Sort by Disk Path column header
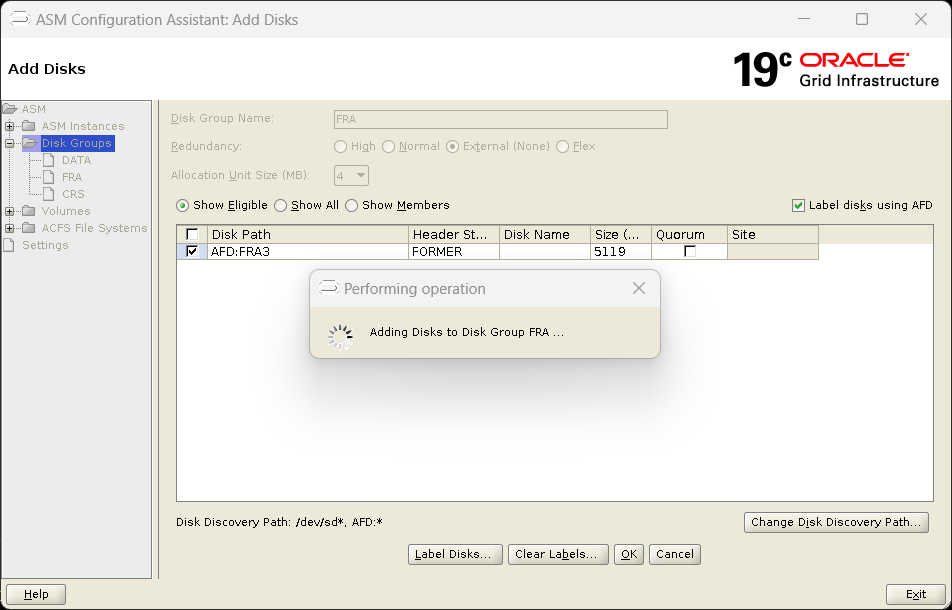The width and height of the screenshot is (952, 610). click(308, 234)
